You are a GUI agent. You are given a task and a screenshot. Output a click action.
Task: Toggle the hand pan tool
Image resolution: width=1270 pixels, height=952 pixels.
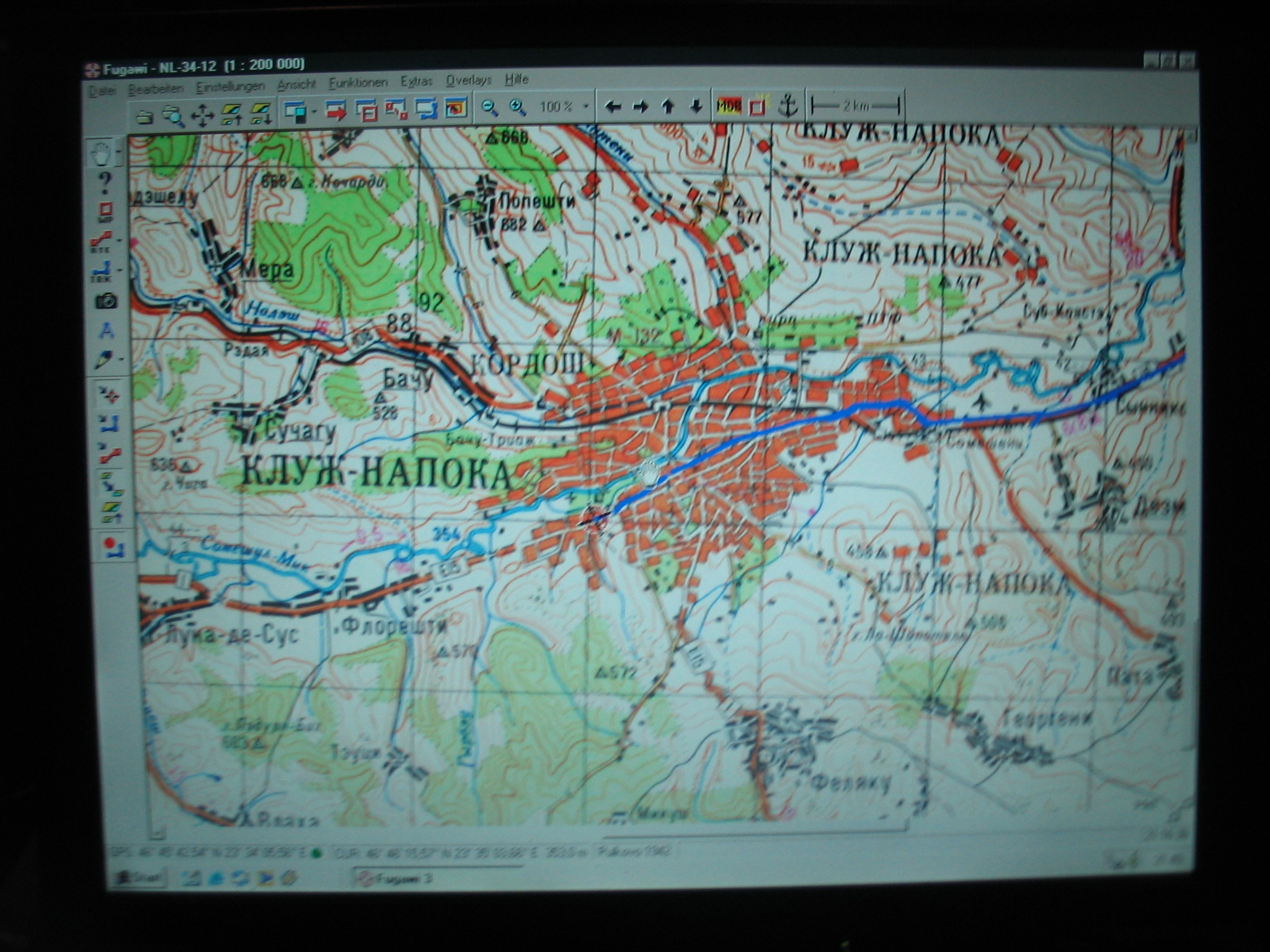pyautogui.click(x=101, y=154)
